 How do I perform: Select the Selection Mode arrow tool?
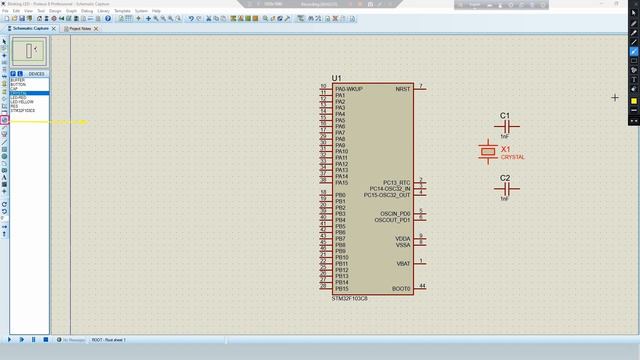pos(4,41)
